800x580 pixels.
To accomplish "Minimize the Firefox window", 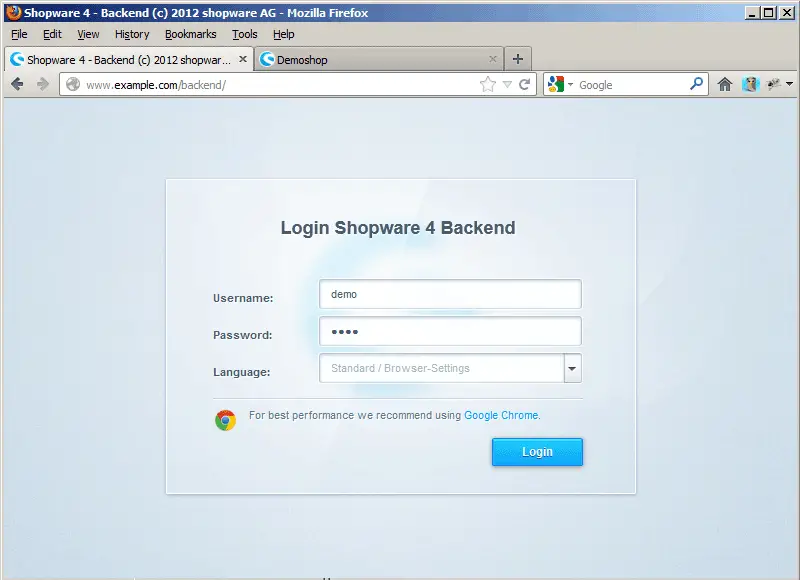I will tap(751, 13).
